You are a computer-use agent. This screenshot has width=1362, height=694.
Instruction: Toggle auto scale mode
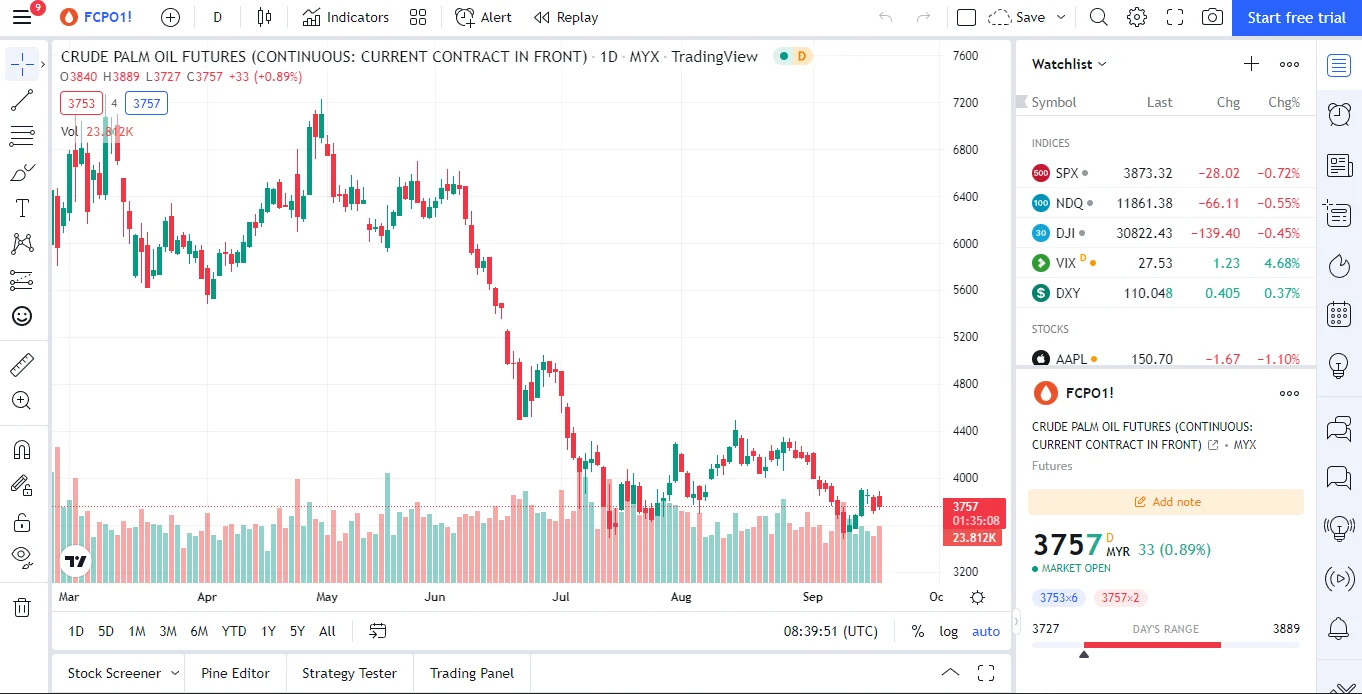click(x=986, y=631)
